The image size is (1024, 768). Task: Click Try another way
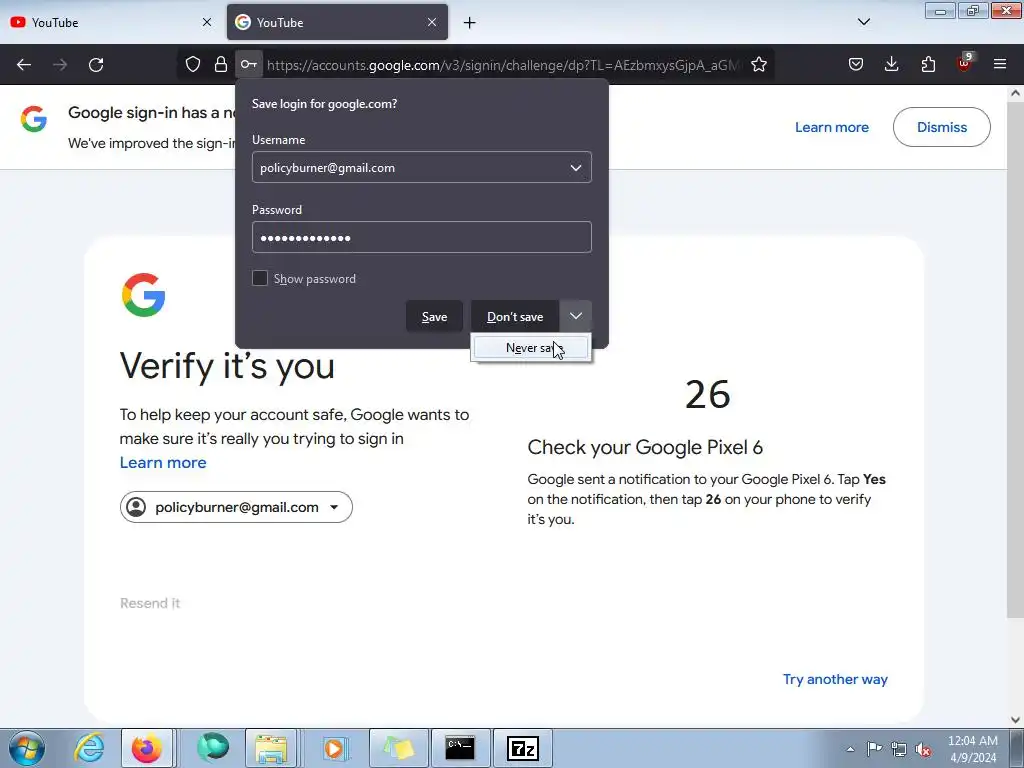pyautogui.click(x=835, y=679)
